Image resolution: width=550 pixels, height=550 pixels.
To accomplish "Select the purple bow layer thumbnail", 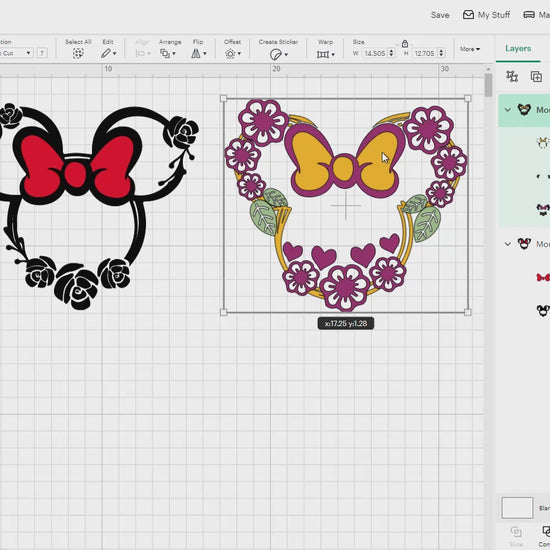I will [x=543, y=209].
